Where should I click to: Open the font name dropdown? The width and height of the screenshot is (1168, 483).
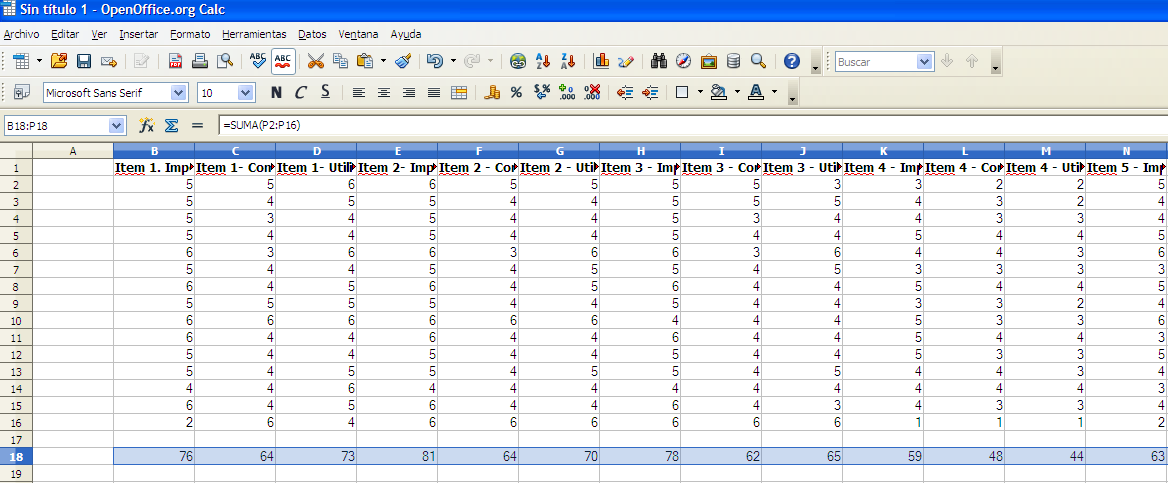coord(179,93)
